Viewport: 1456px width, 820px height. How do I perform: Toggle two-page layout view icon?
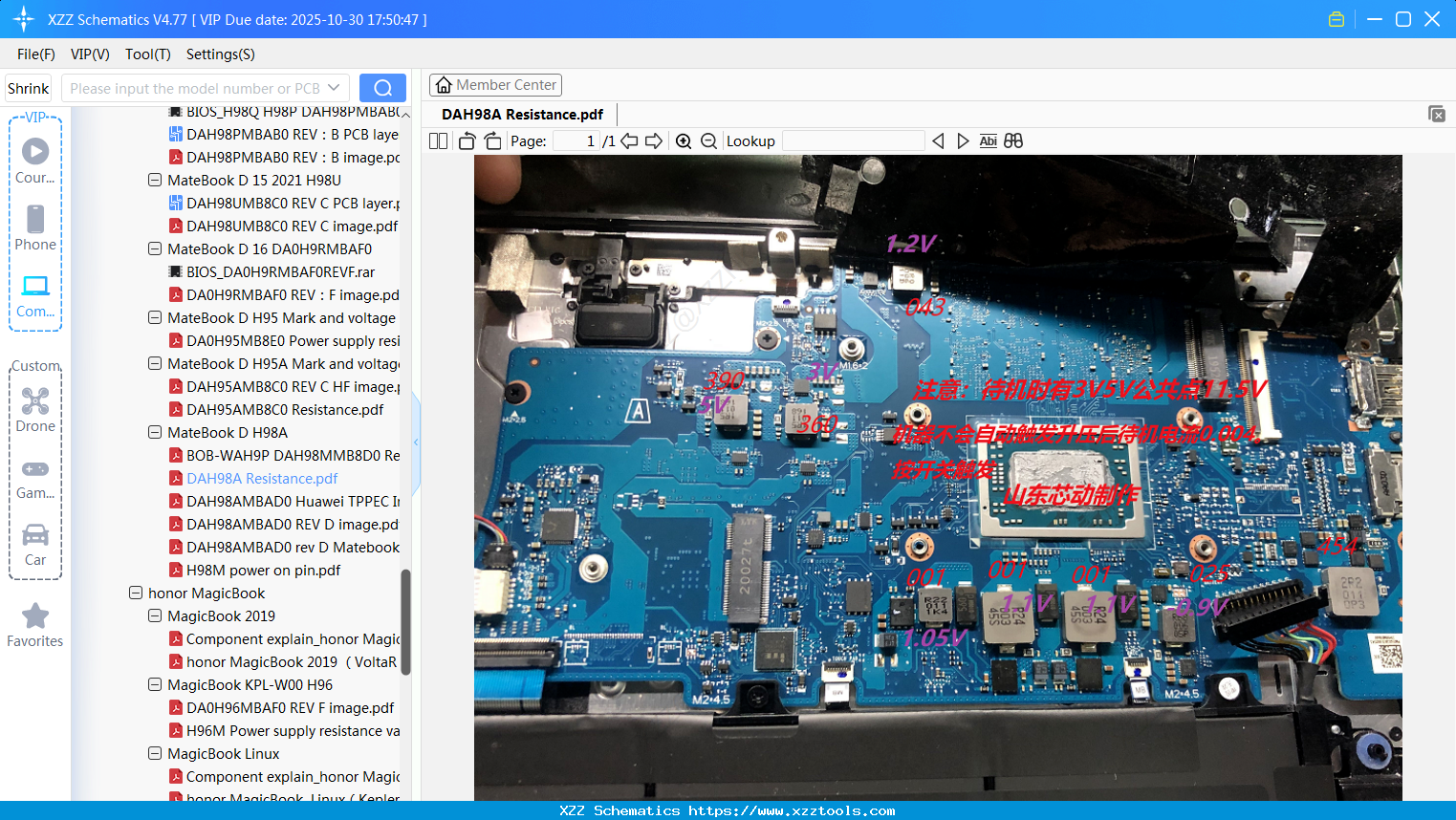tap(439, 140)
